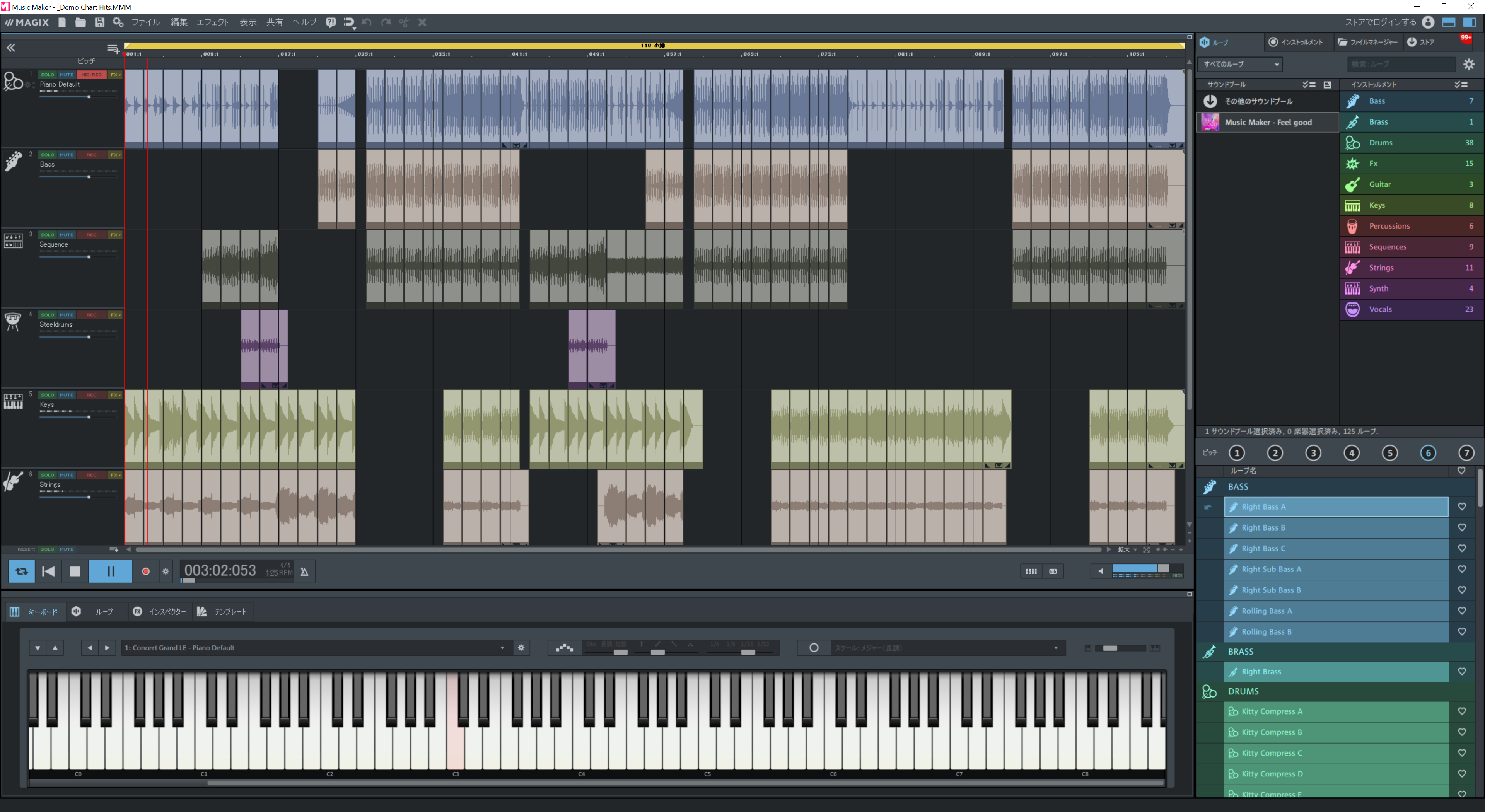Open the track list menu icon
Screen dimensions: 1485x812
113,48
